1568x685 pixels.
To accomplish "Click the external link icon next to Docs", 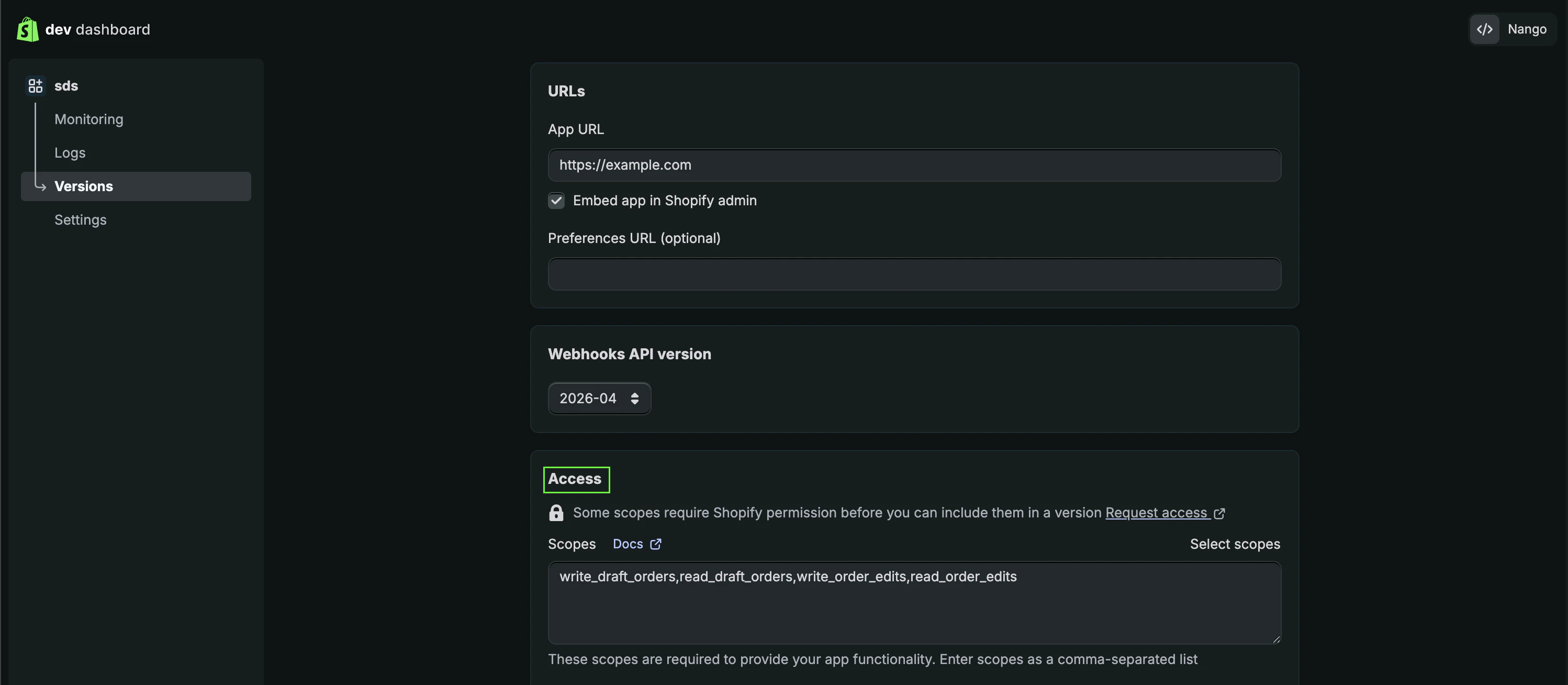I will [x=656, y=544].
